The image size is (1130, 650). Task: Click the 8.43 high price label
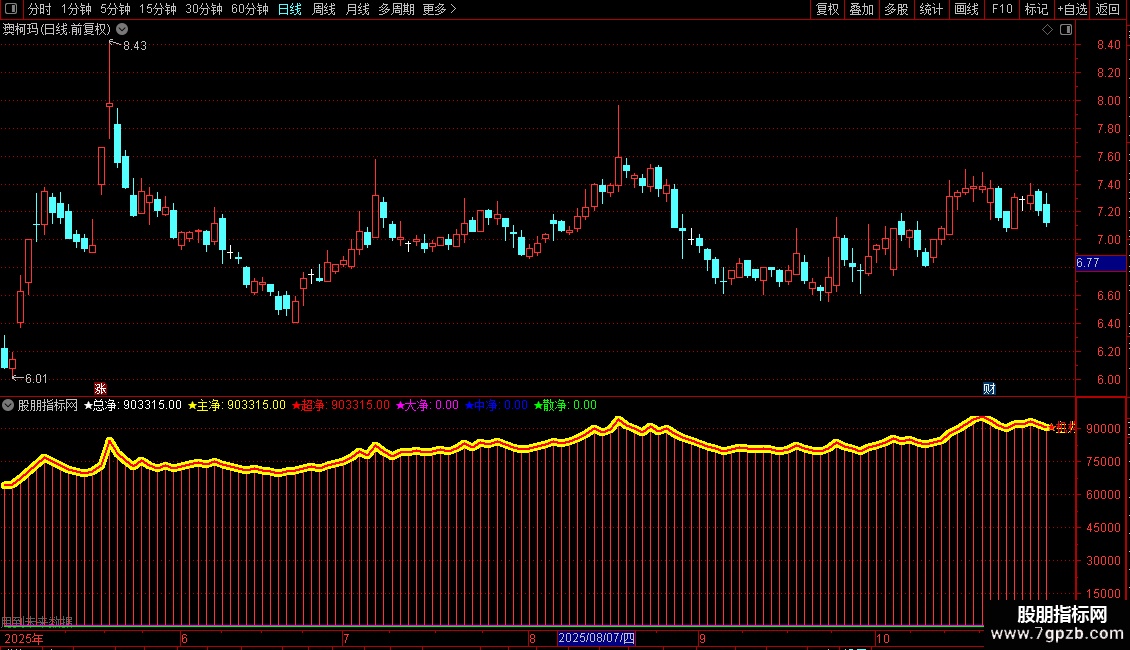pyautogui.click(x=135, y=46)
